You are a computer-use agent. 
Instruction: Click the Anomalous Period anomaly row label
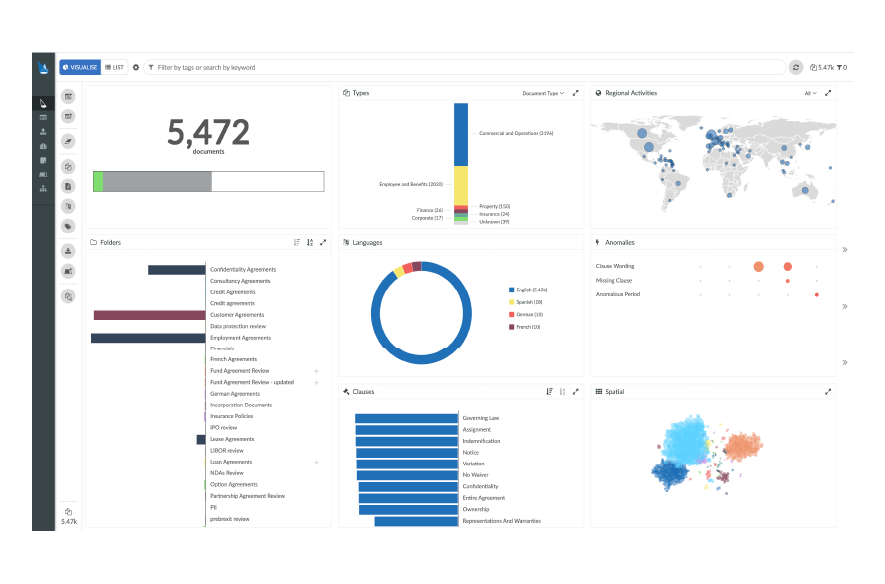point(618,294)
